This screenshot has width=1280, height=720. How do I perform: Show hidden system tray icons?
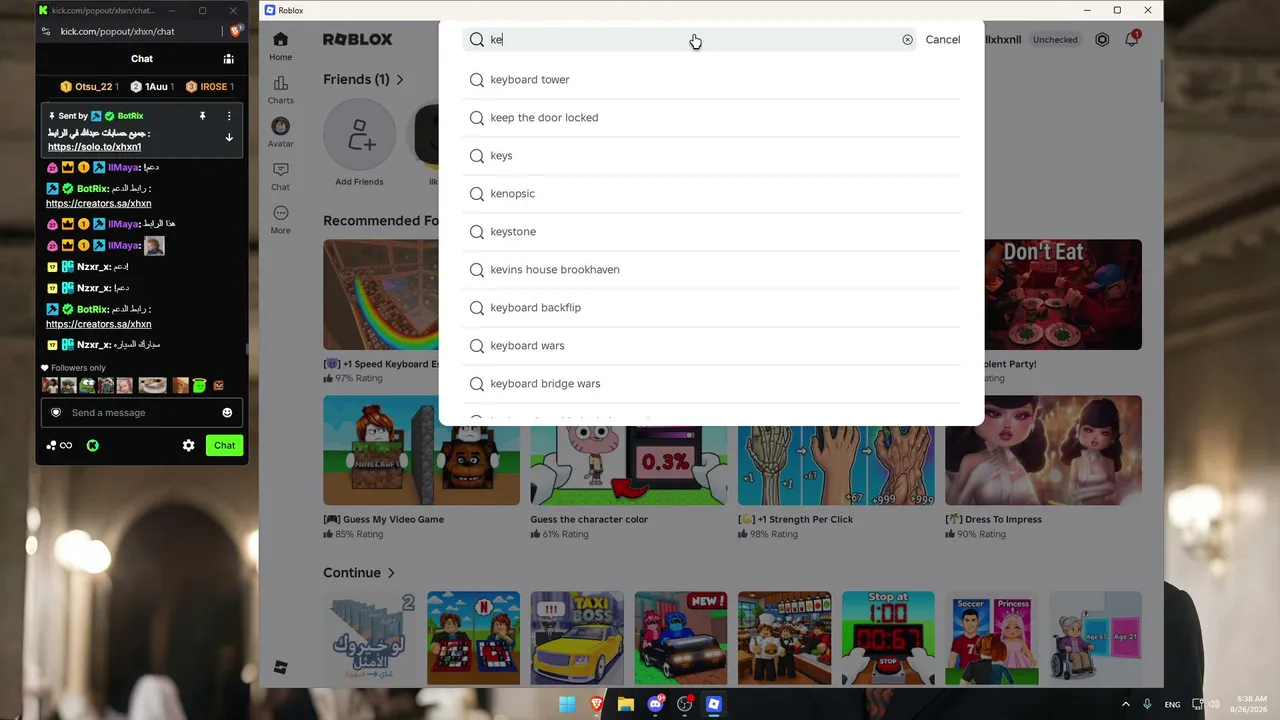click(1126, 704)
